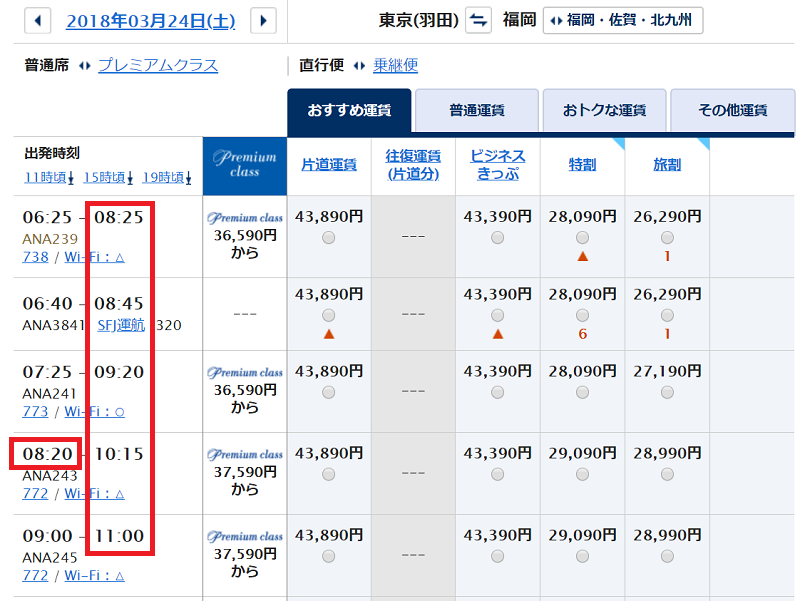Select 旅割 28,990円 radio for ANA243
The width and height of the screenshot is (800, 602).
coord(667,474)
